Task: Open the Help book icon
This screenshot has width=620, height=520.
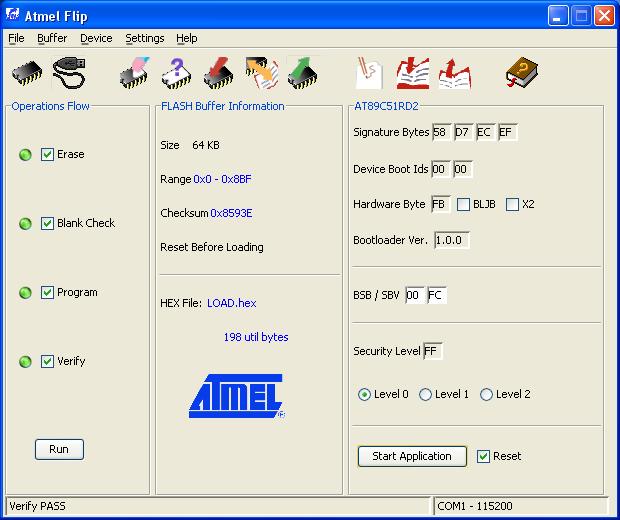Action: tap(522, 73)
